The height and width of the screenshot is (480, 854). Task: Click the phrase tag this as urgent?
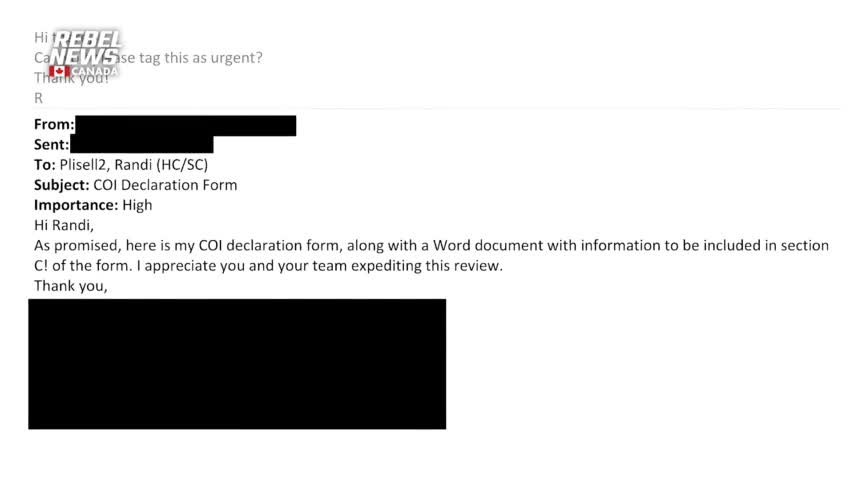coord(200,58)
